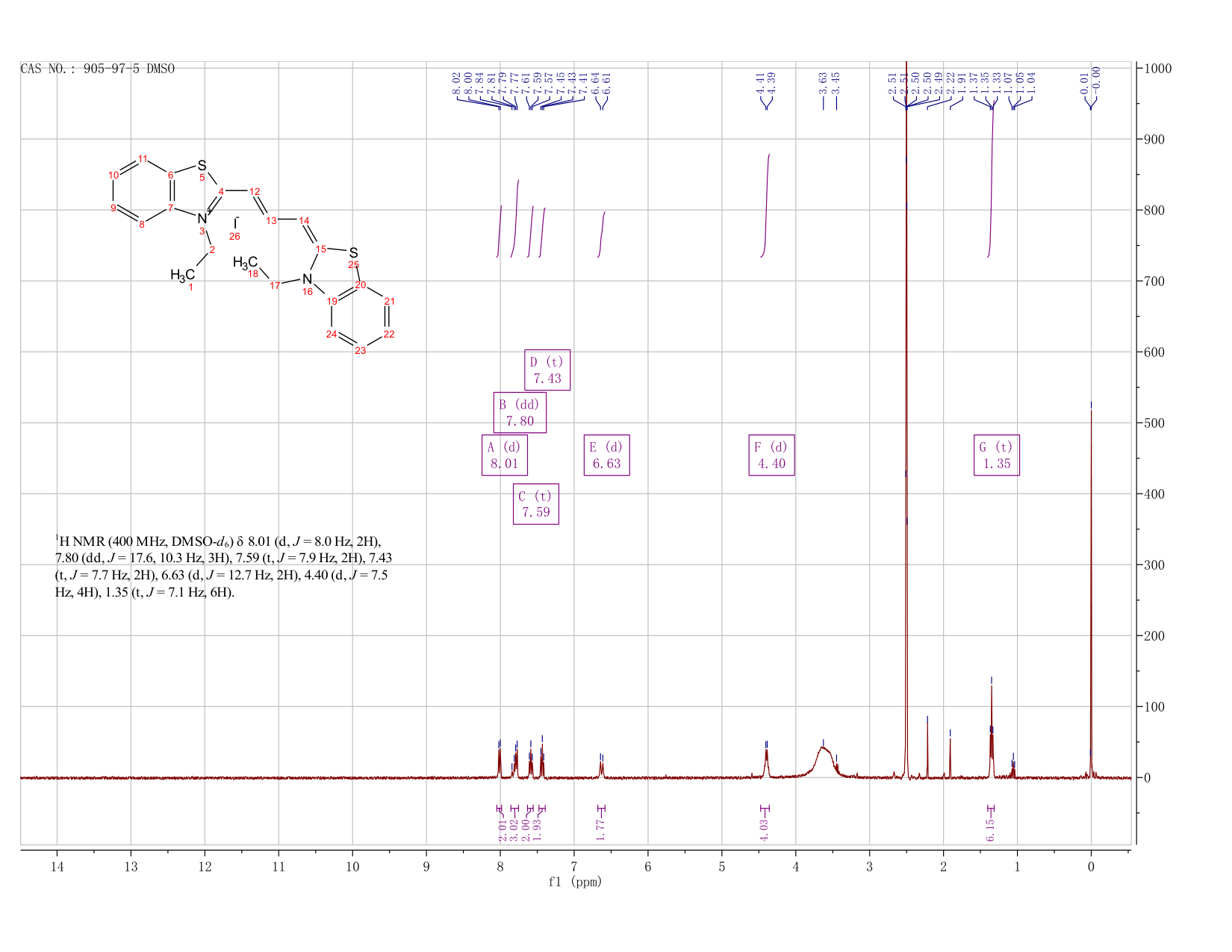The height and width of the screenshot is (952, 1232).
Task: Click the nitrogen atom numbered 16
Action: (307, 279)
